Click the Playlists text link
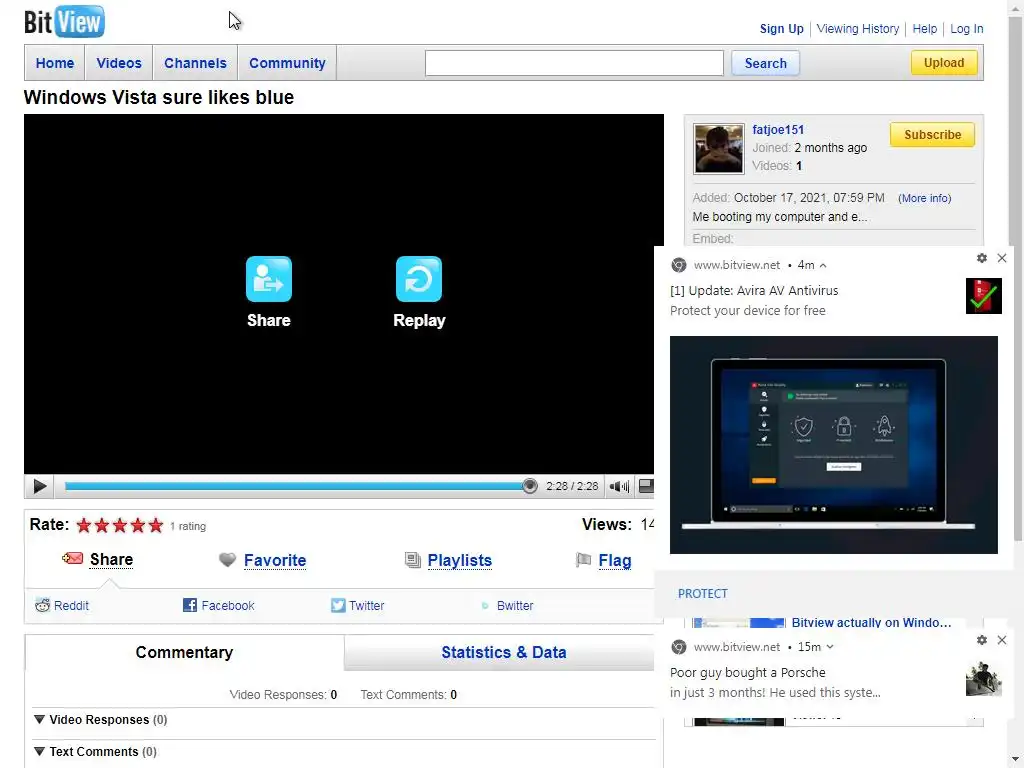 click(x=460, y=560)
